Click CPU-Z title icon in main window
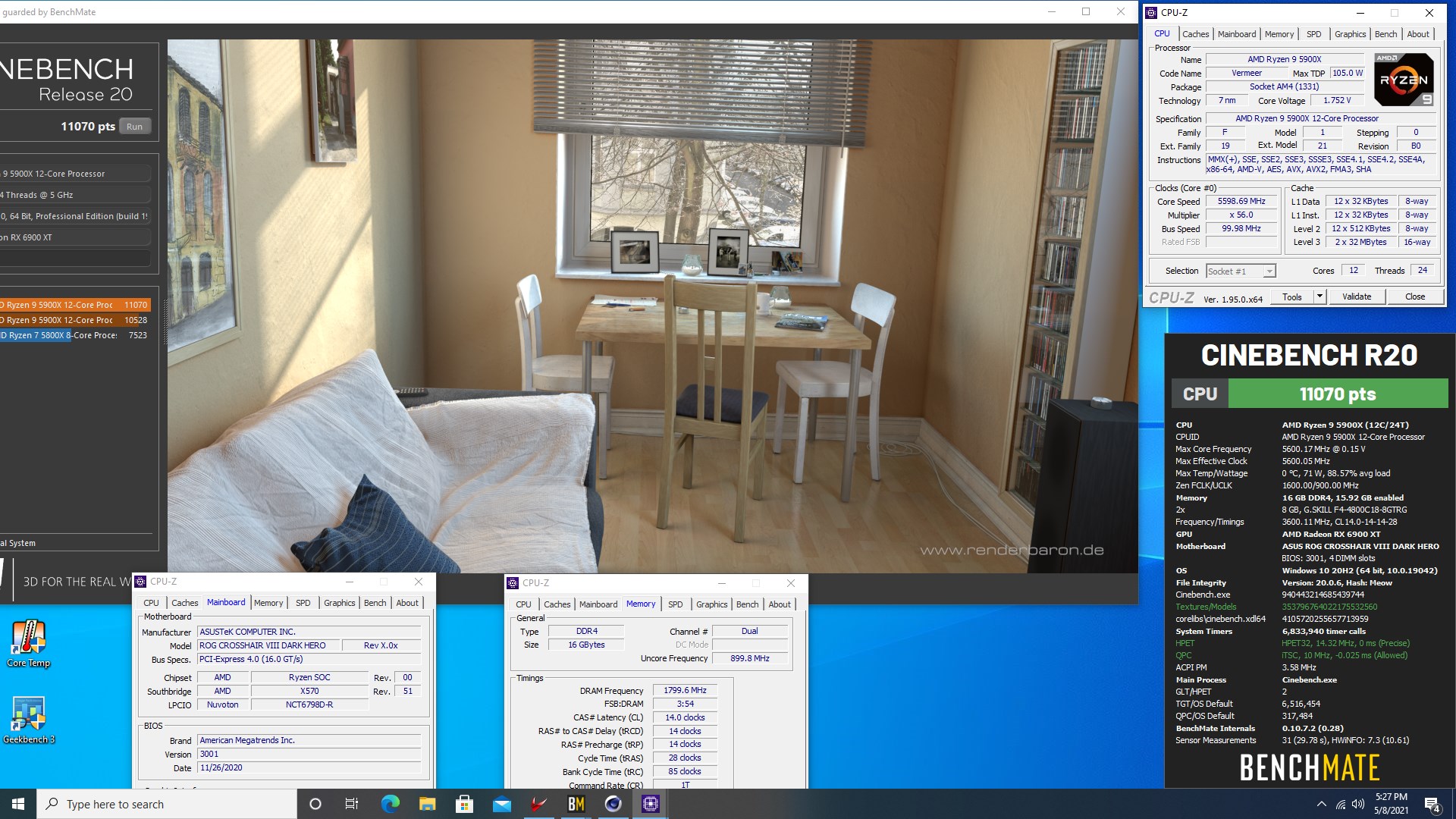Screen dimensions: 1456x819 [1151, 13]
